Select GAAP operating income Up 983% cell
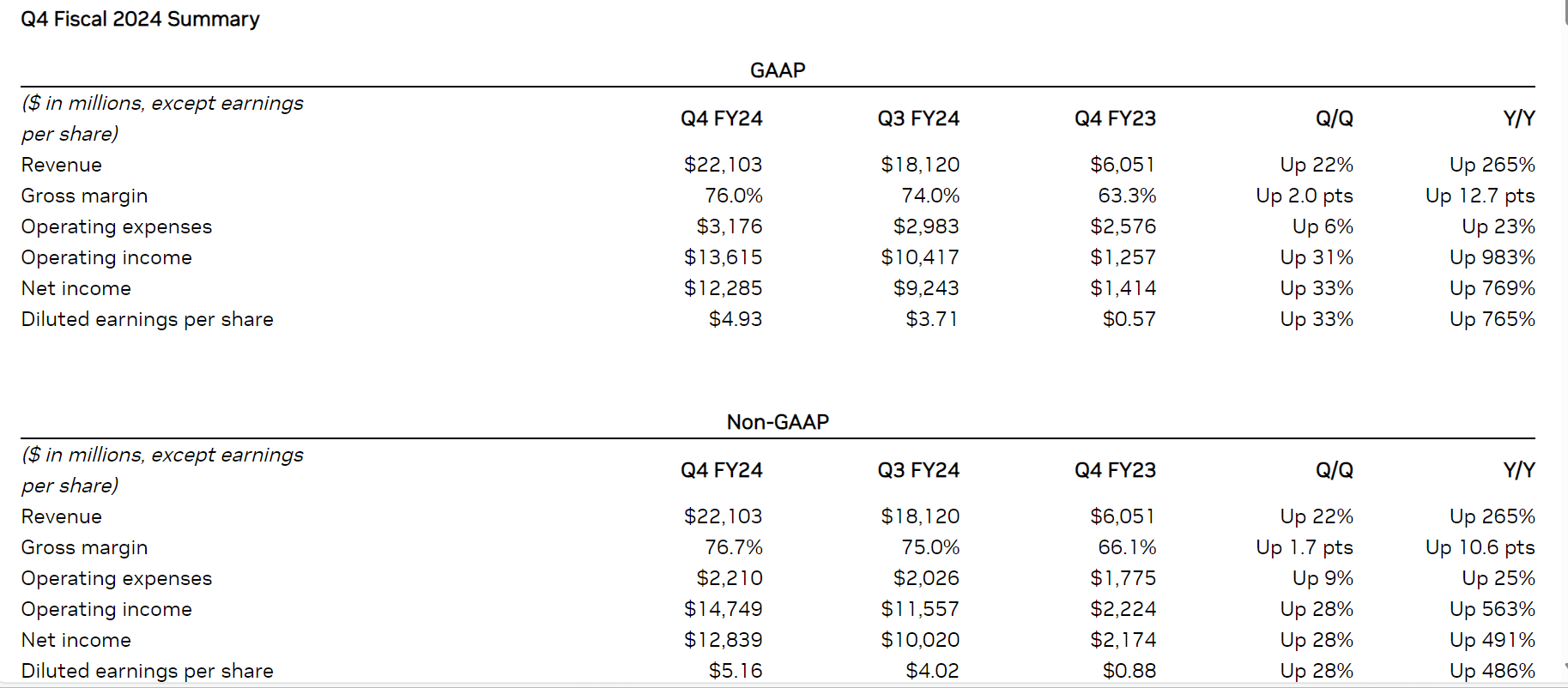This screenshot has height=688, width=1568. tap(1492, 257)
